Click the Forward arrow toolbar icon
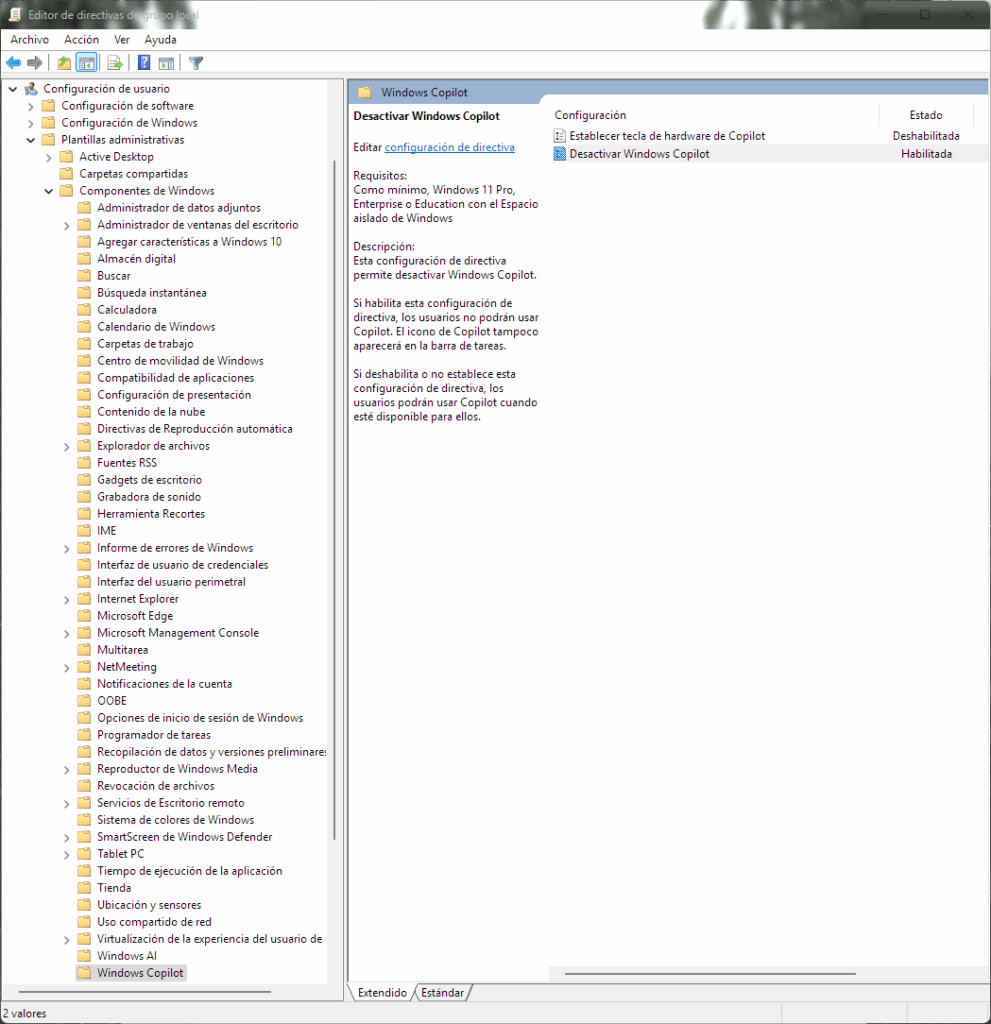This screenshot has height=1024, width=991. (x=35, y=63)
